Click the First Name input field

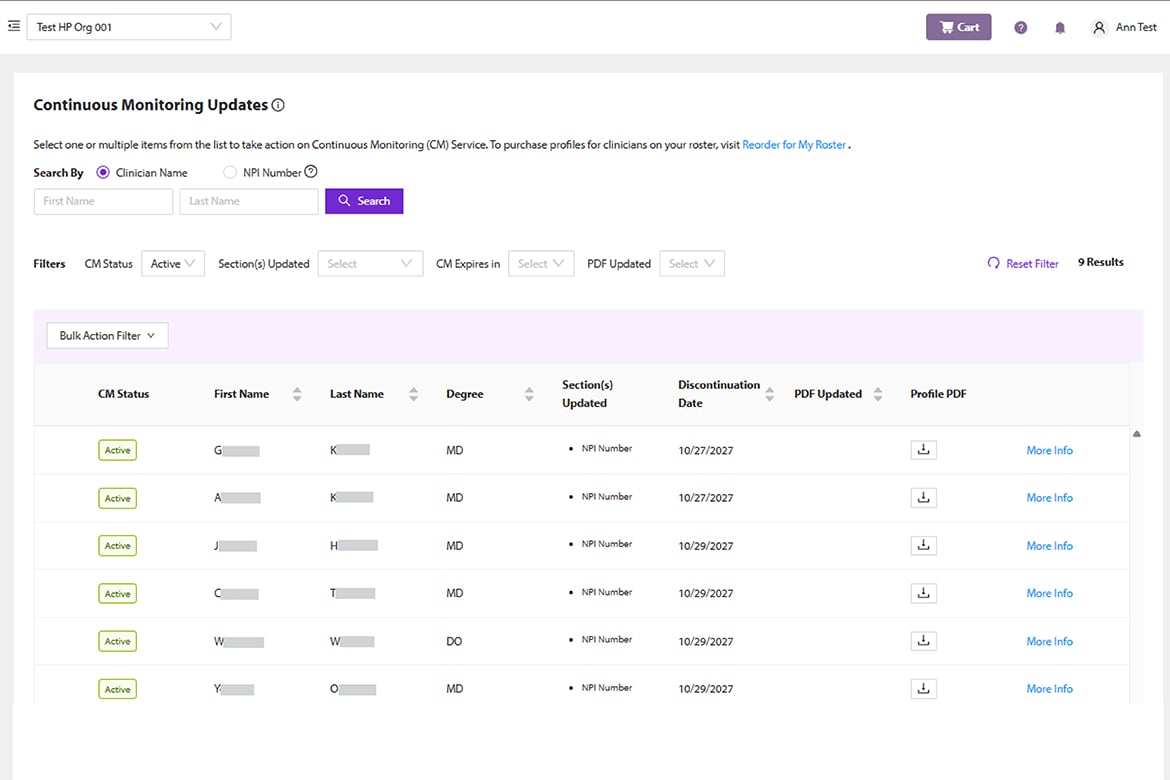(103, 201)
